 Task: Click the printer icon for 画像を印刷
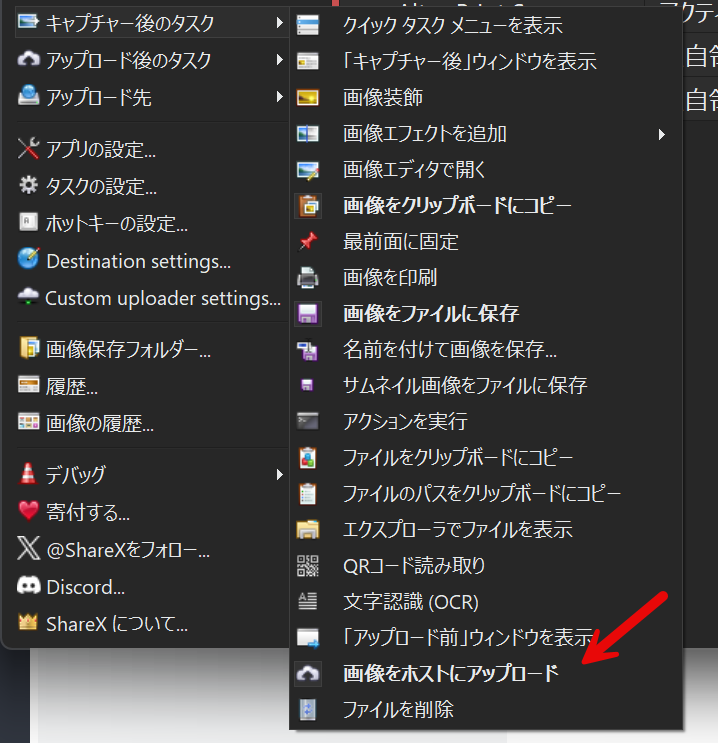point(308,278)
